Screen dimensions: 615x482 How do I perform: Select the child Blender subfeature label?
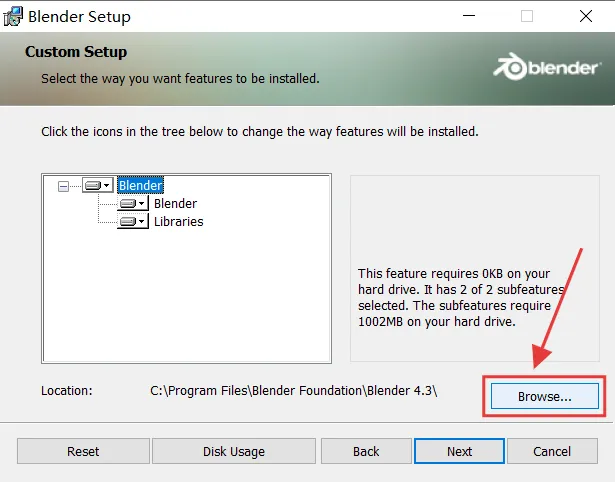[x=175, y=204]
